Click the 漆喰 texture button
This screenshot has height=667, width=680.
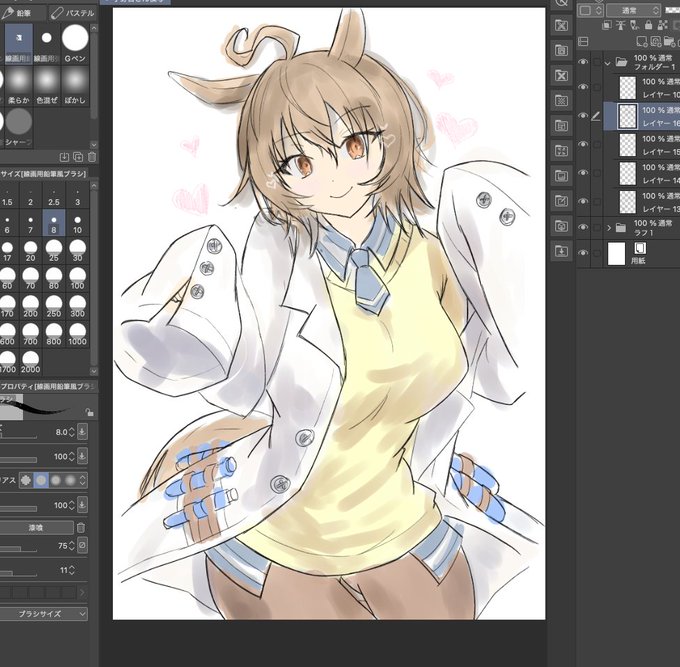[36, 528]
